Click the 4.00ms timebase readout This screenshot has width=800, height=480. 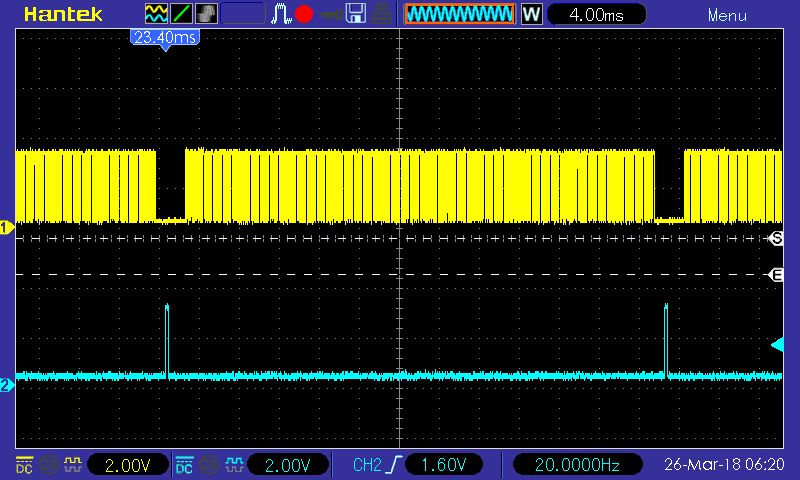click(x=596, y=15)
